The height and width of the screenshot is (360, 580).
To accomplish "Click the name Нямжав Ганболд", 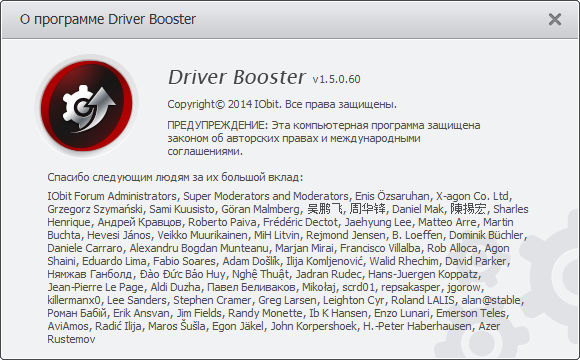I will point(89,274).
